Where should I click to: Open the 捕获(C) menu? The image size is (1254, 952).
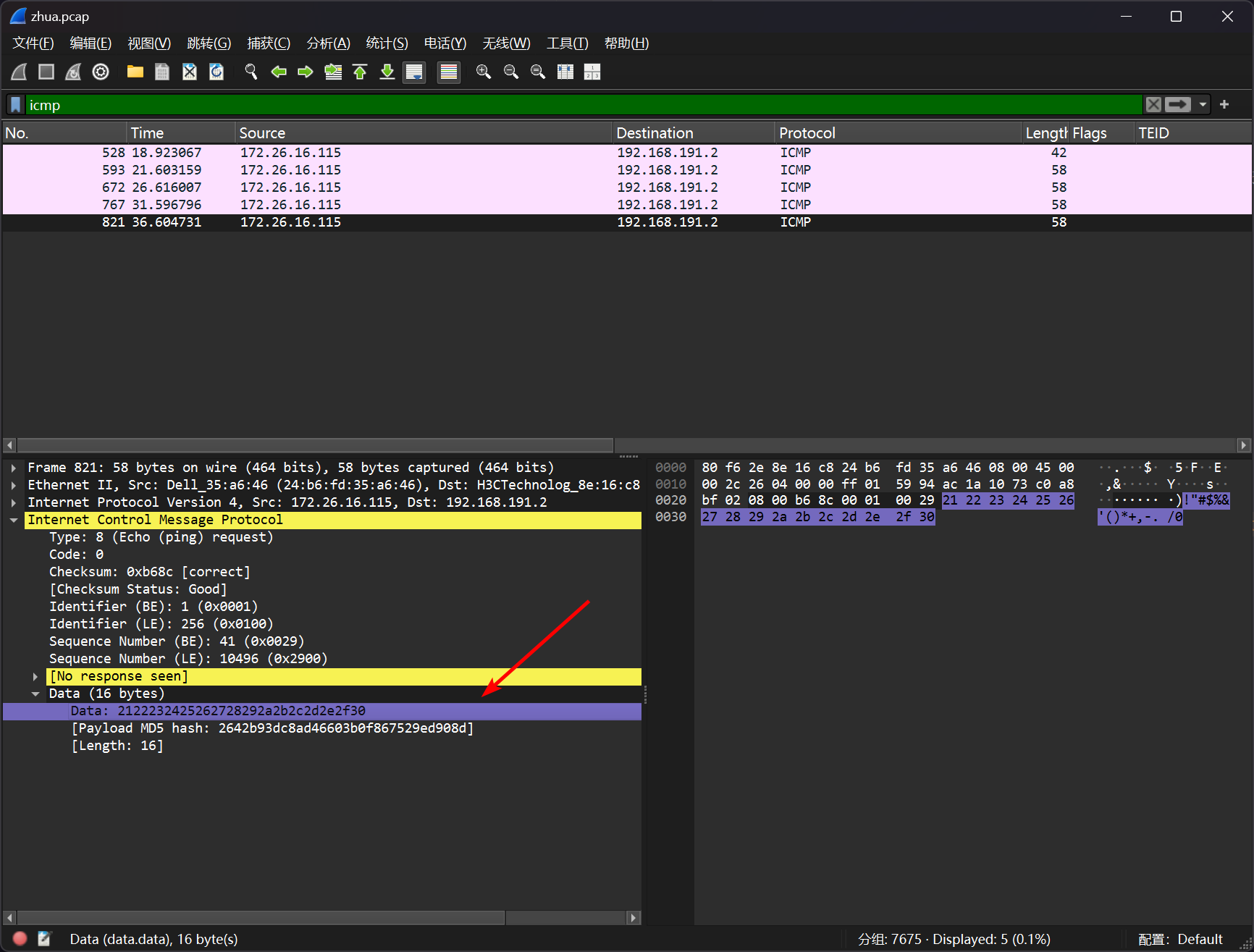coord(269,43)
